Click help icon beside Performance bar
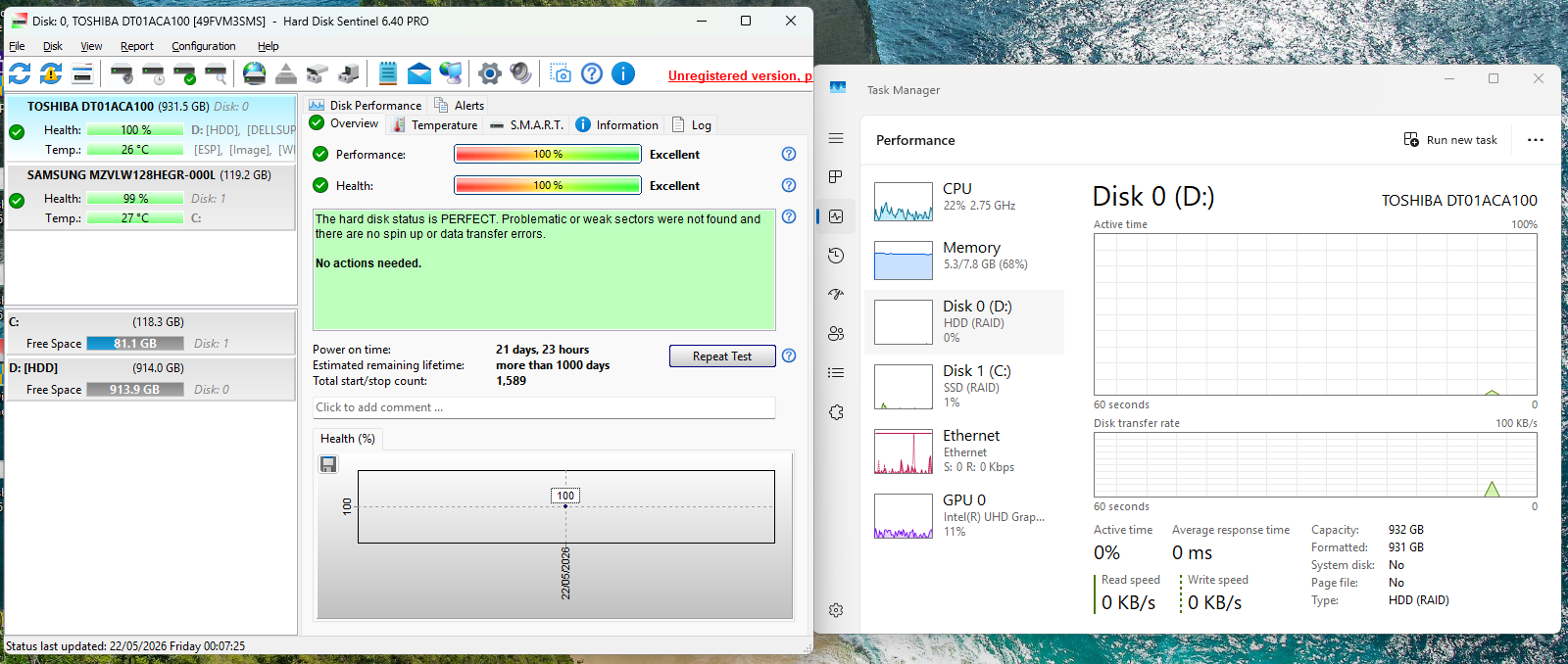 click(789, 154)
